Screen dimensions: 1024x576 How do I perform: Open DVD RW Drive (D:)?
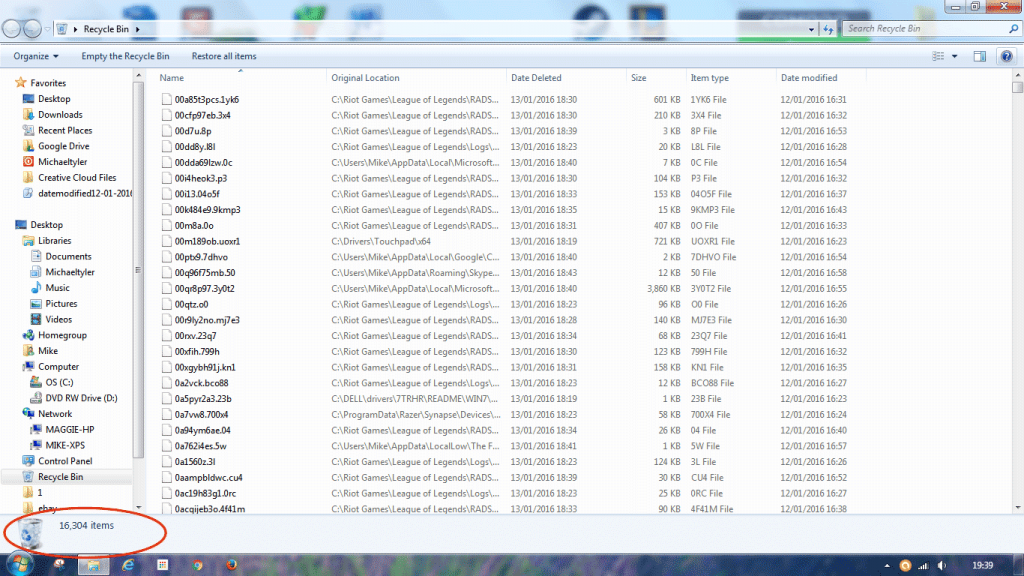point(81,398)
